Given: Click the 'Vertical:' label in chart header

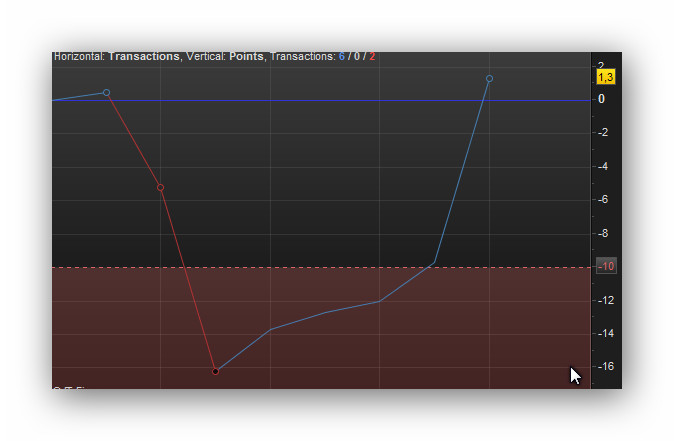Looking at the screenshot, I should coord(206,56).
